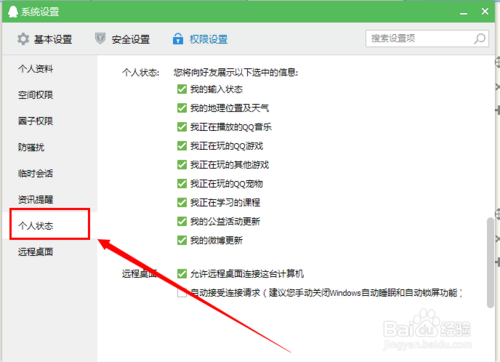
Task: Open 个人资料 in the sidebar
Action: [x=35, y=69]
